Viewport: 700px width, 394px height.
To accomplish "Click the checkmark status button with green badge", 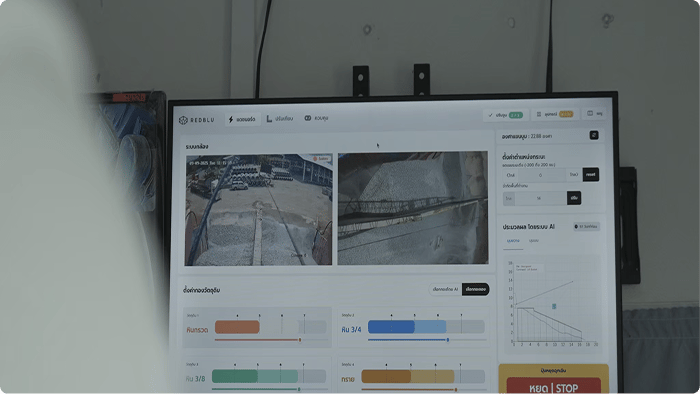I will (x=505, y=115).
